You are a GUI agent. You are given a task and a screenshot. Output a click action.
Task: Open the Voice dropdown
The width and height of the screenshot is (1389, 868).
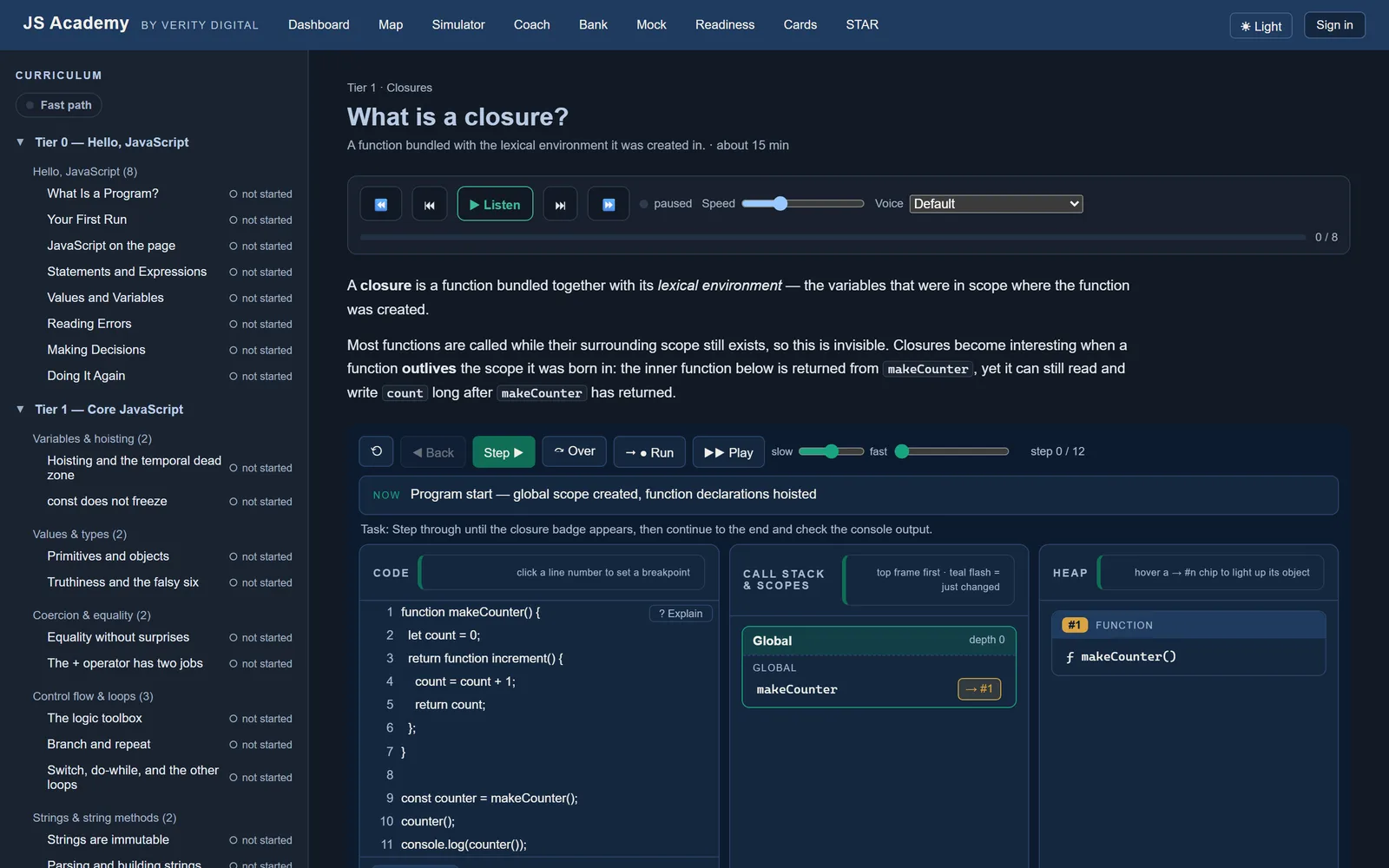point(996,204)
